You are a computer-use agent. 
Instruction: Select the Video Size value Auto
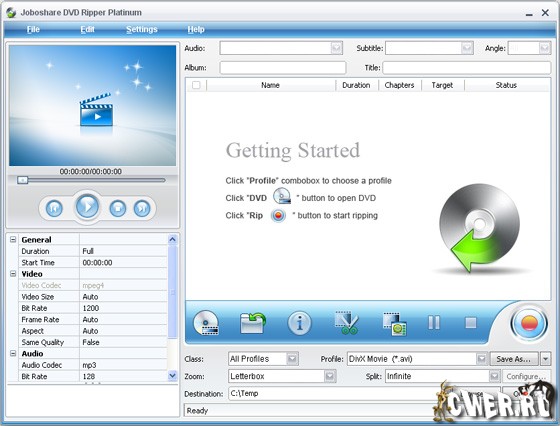pyautogui.click(x=123, y=297)
